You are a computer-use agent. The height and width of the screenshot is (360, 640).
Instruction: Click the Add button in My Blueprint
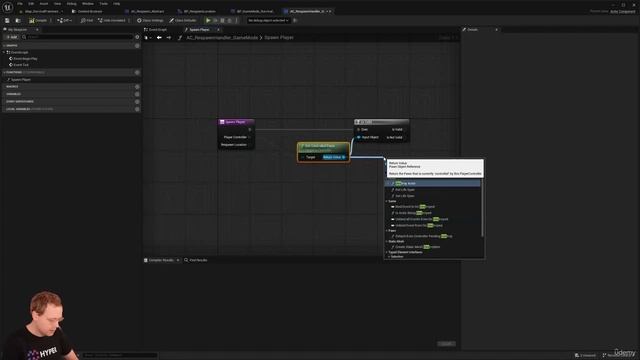coord(11,37)
